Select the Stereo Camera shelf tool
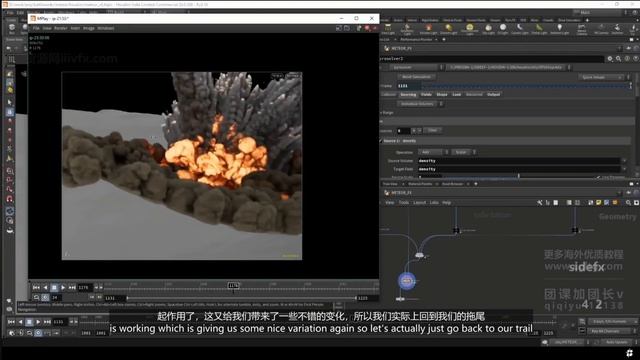 coord(582,29)
